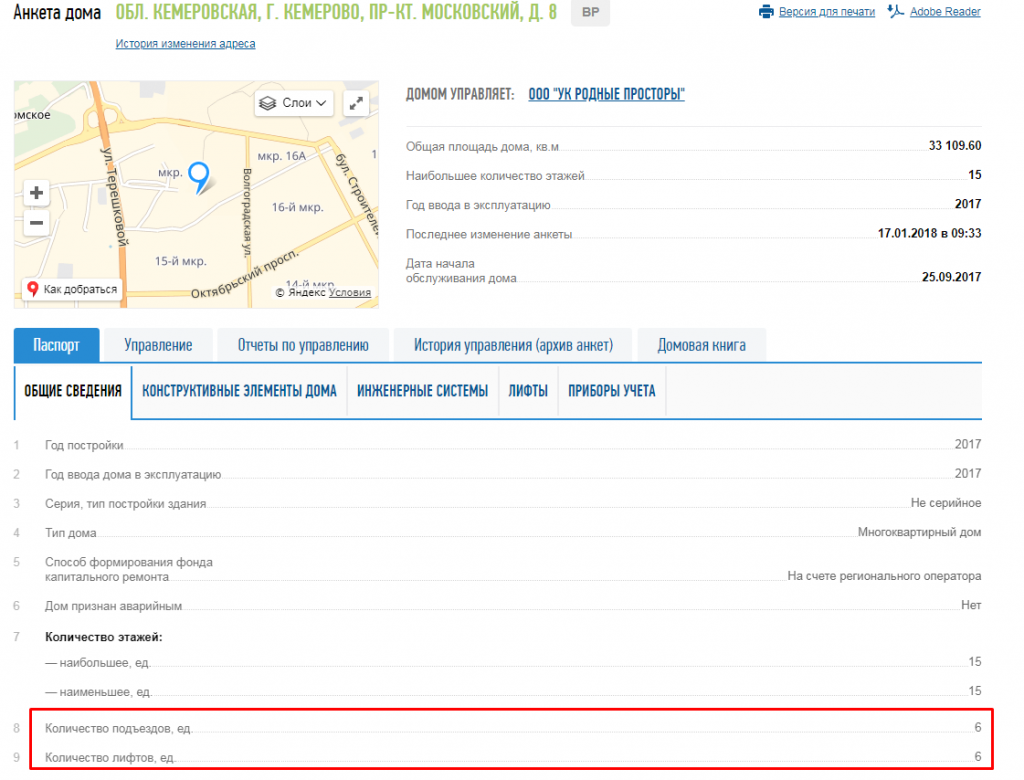
Task: Click the Как добраться directions button
Action: tap(72, 289)
